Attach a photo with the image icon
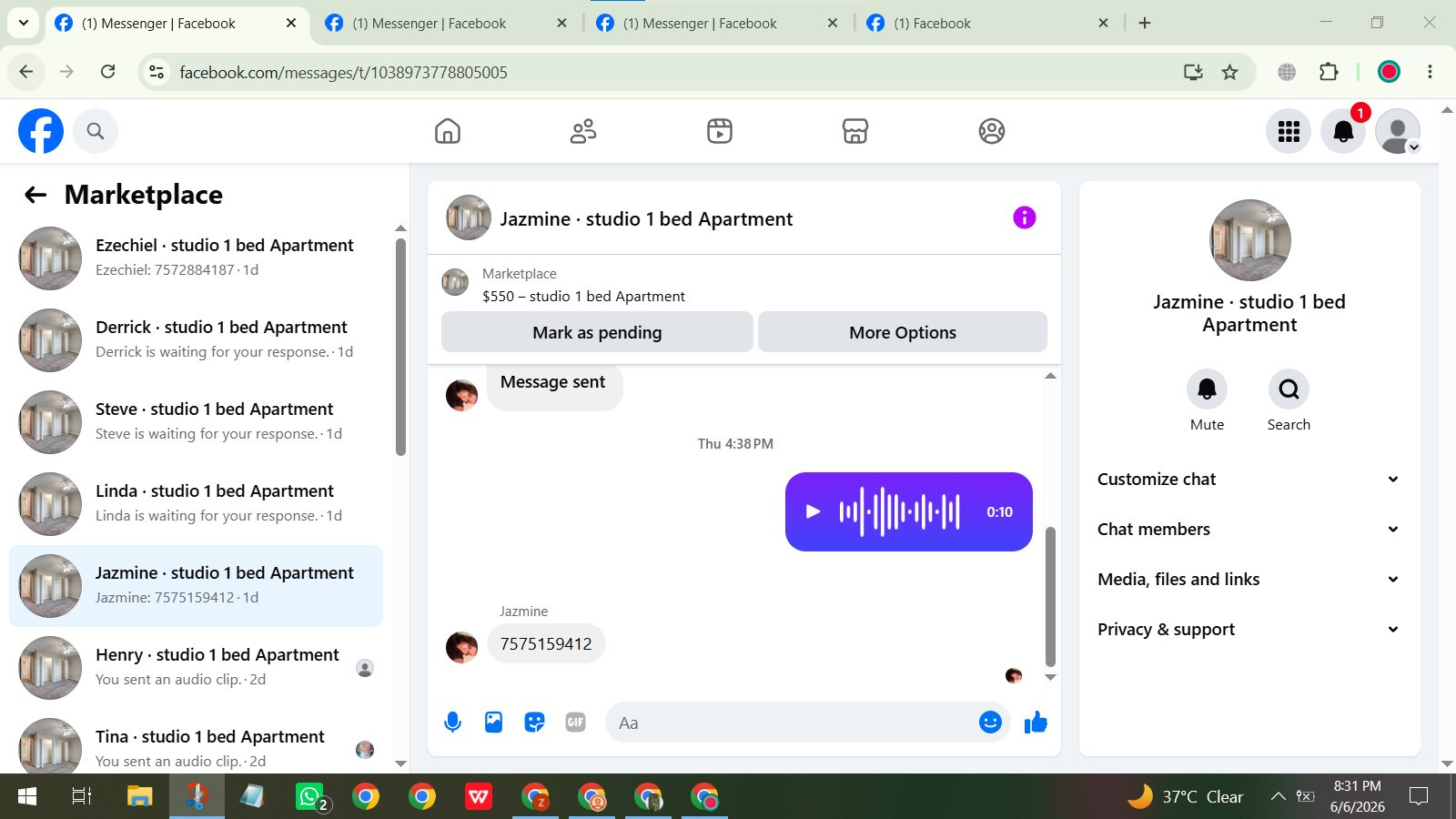 [x=493, y=723]
